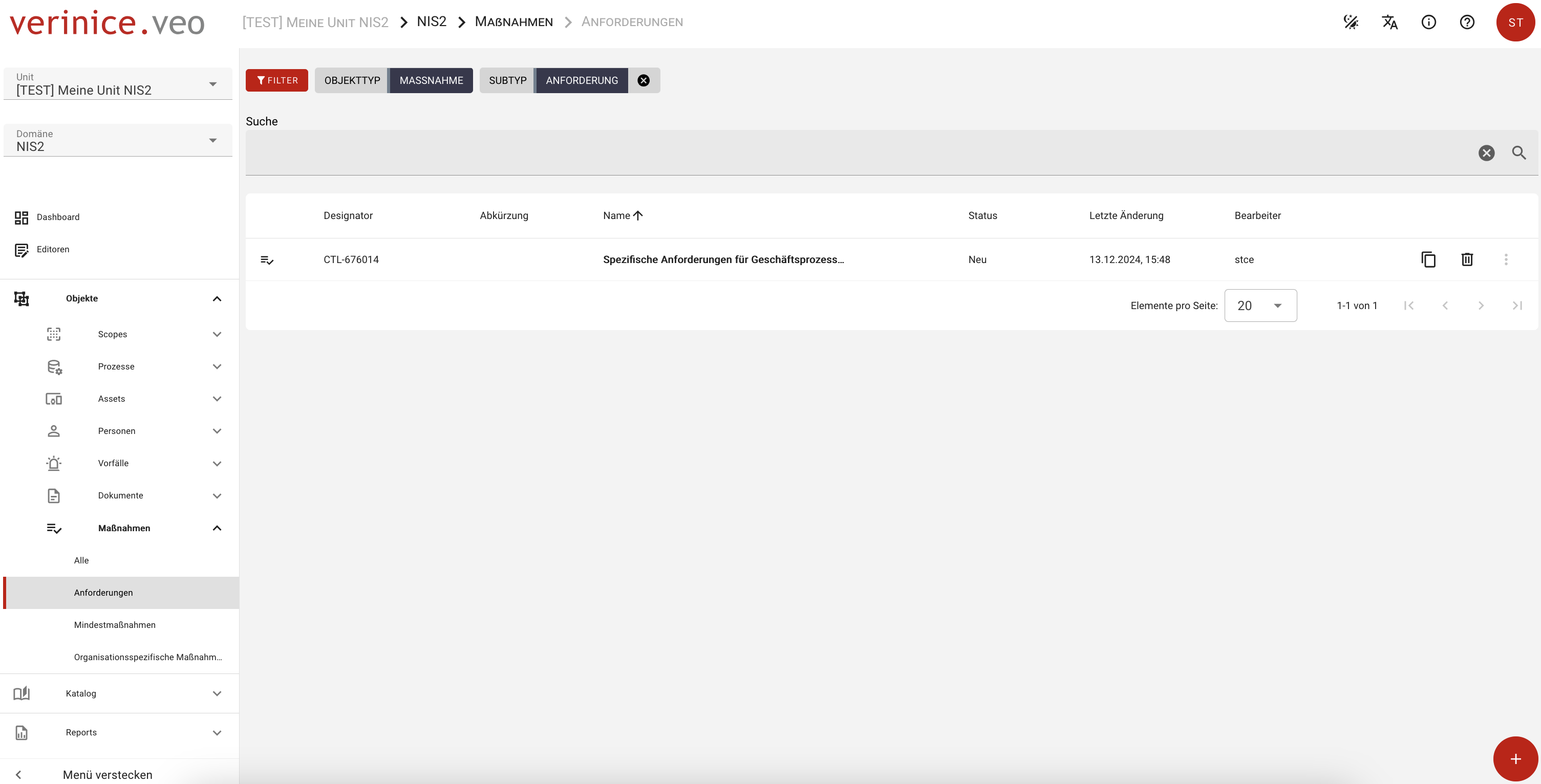Viewport: 1541px width, 784px height.
Task: Open Elemente pro Seite dropdown
Action: (x=1260, y=306)
